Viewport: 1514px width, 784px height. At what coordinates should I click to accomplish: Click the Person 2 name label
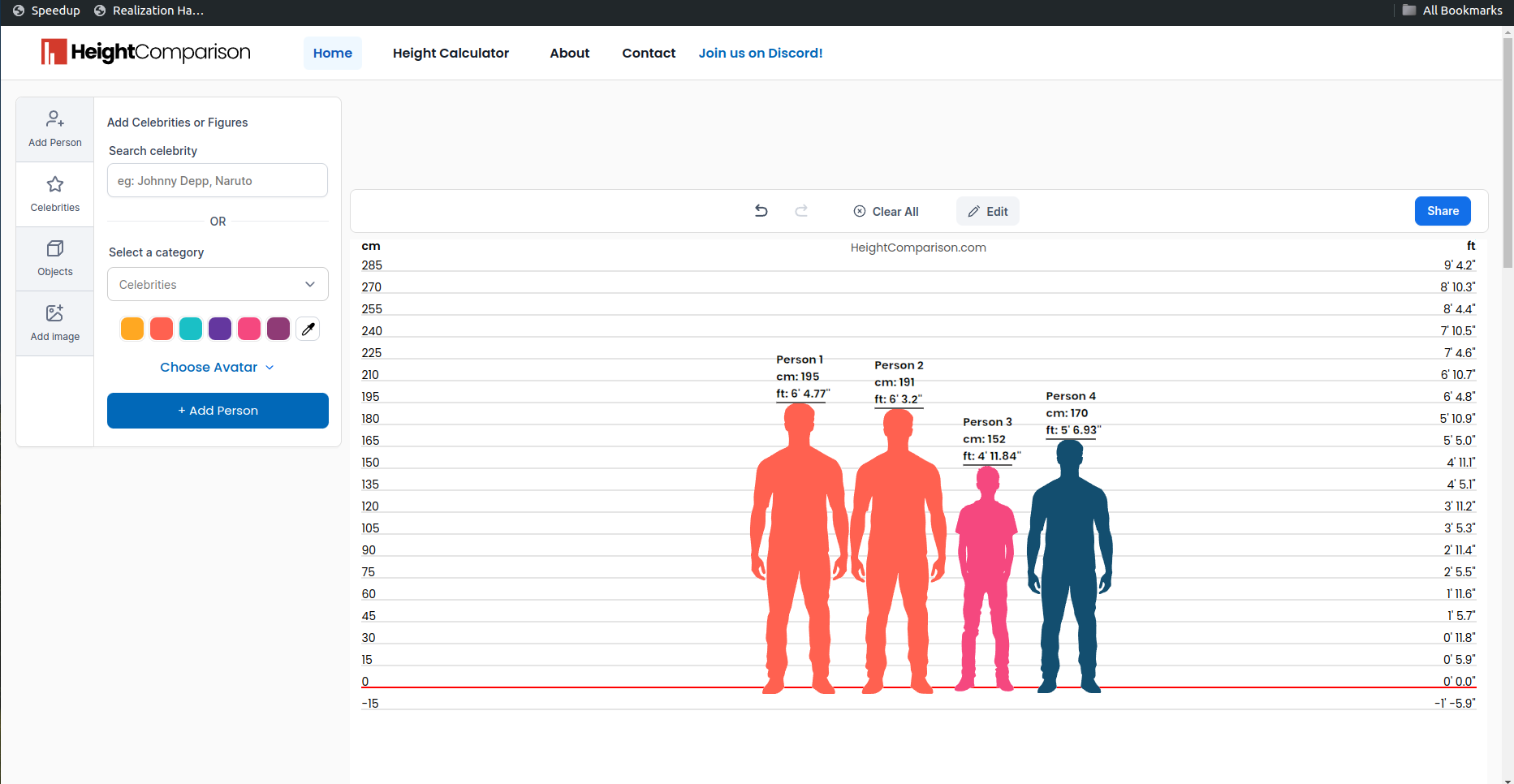pos(899,365)
